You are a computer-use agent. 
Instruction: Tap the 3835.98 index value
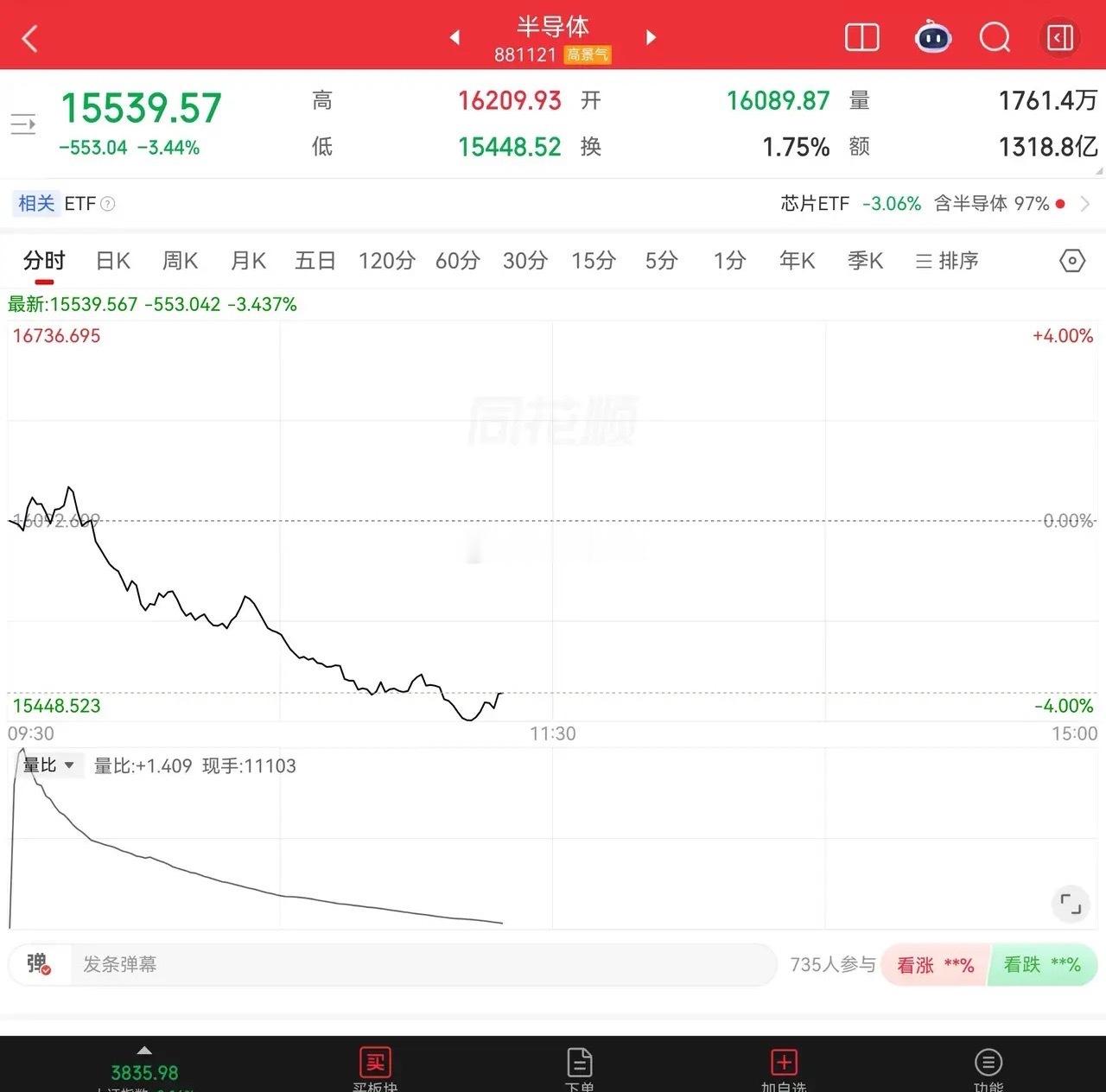coord(144,1073)
